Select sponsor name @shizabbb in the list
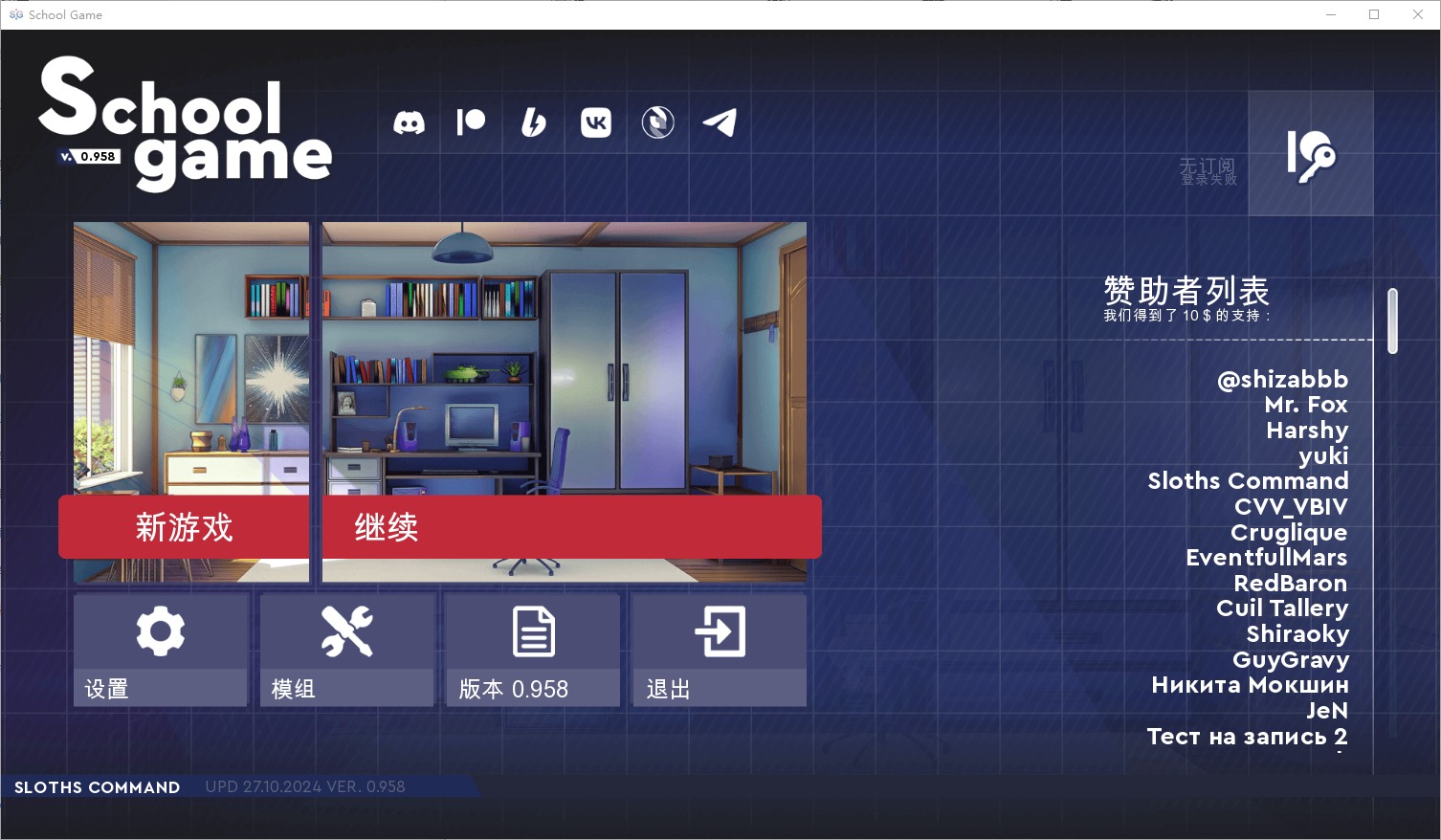 (x=1282, y=380)
